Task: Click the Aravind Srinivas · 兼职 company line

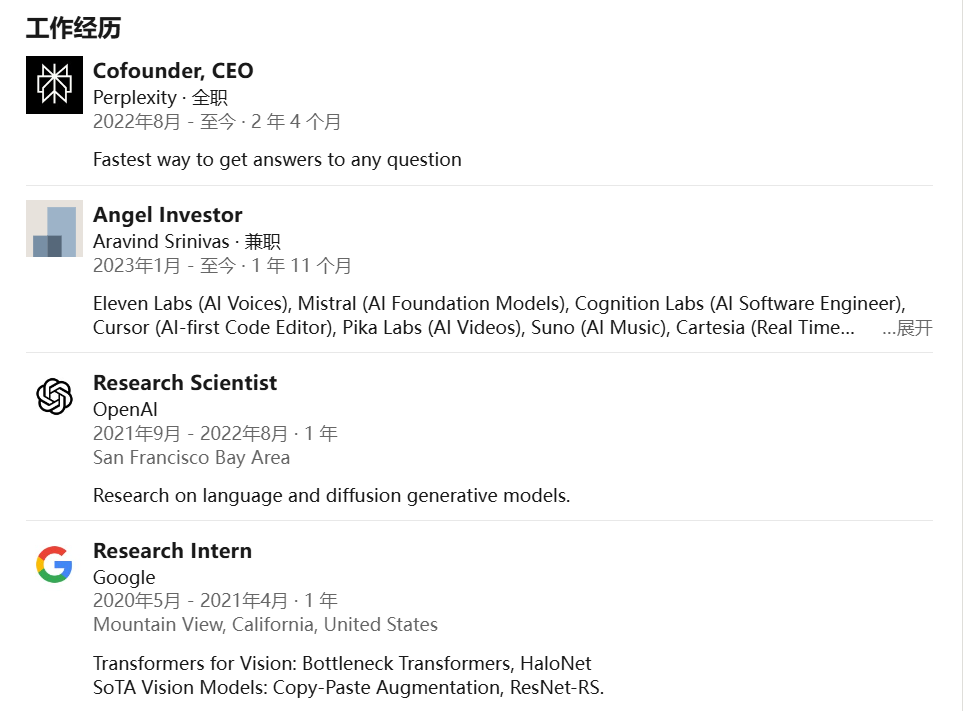Action: (x=187, y=241)
